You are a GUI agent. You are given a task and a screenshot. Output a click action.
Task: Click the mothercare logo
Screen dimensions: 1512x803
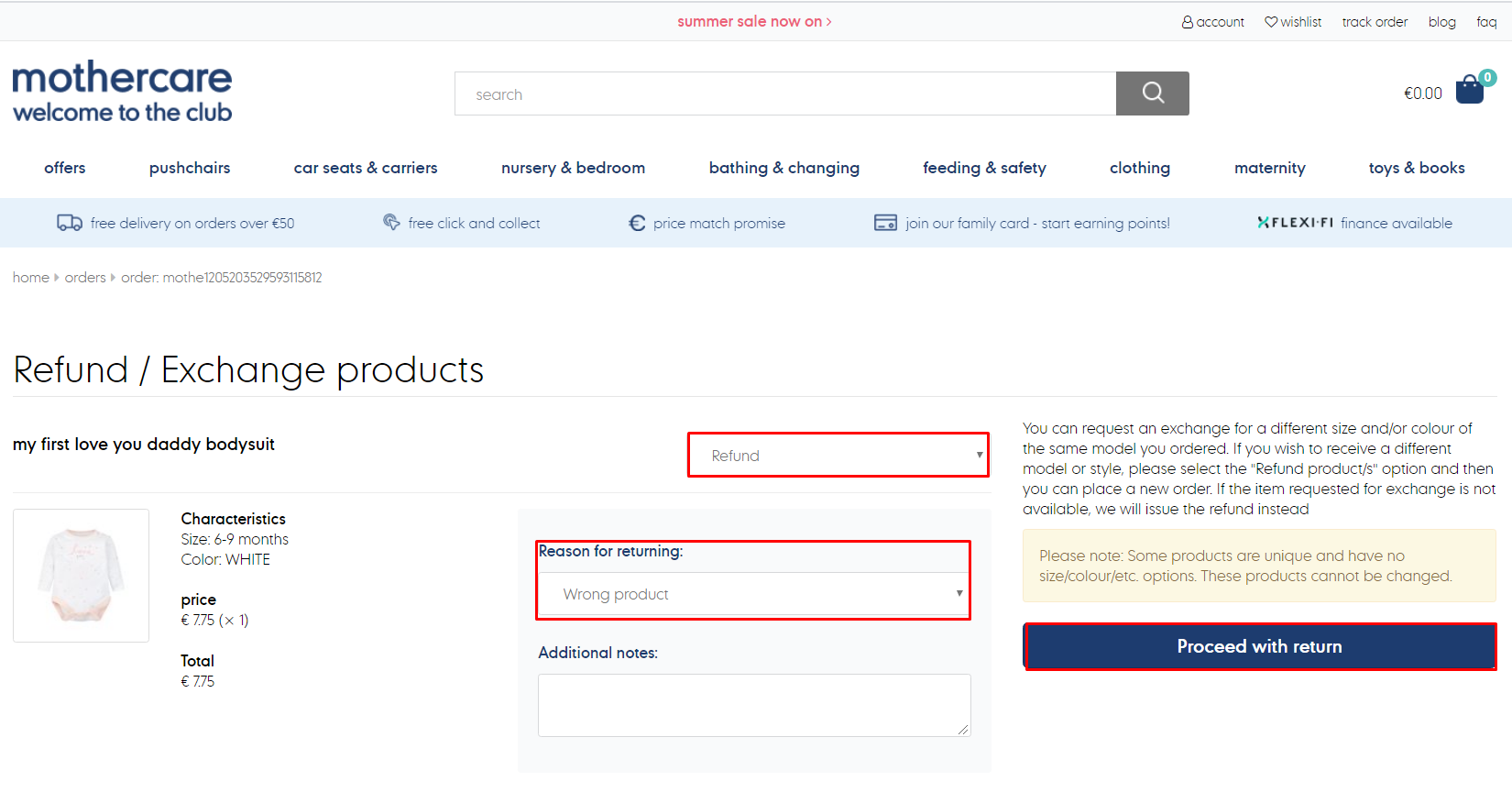click(122, 92)
